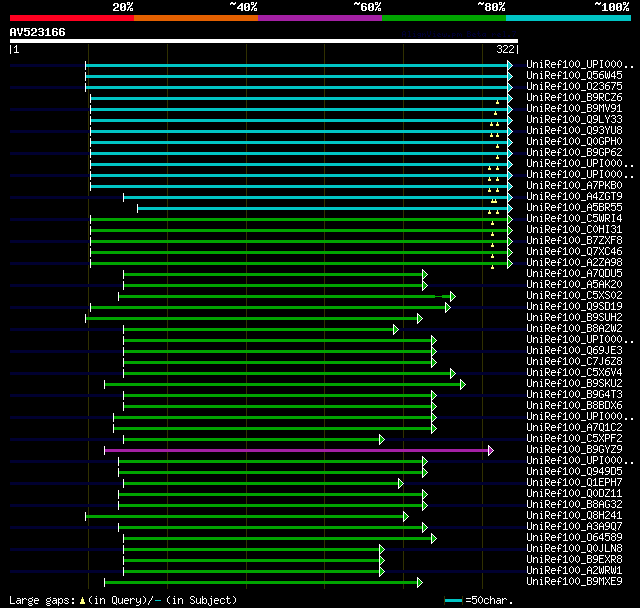
Task: Select the UniRef100_C5X6V4 label
Action: click(x=574, y=373)
